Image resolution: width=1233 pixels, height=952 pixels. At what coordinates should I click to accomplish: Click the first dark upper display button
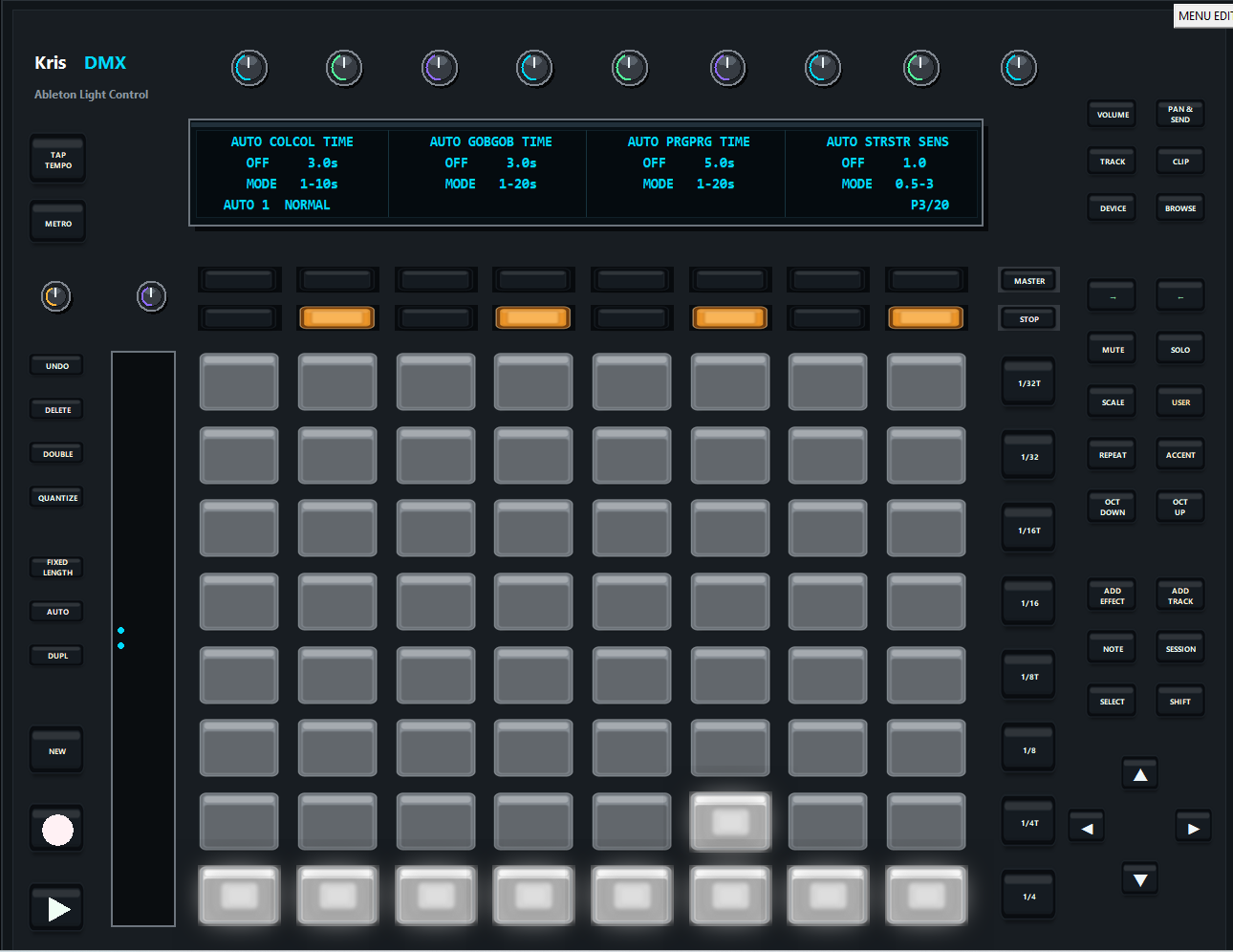coord(239,279)
